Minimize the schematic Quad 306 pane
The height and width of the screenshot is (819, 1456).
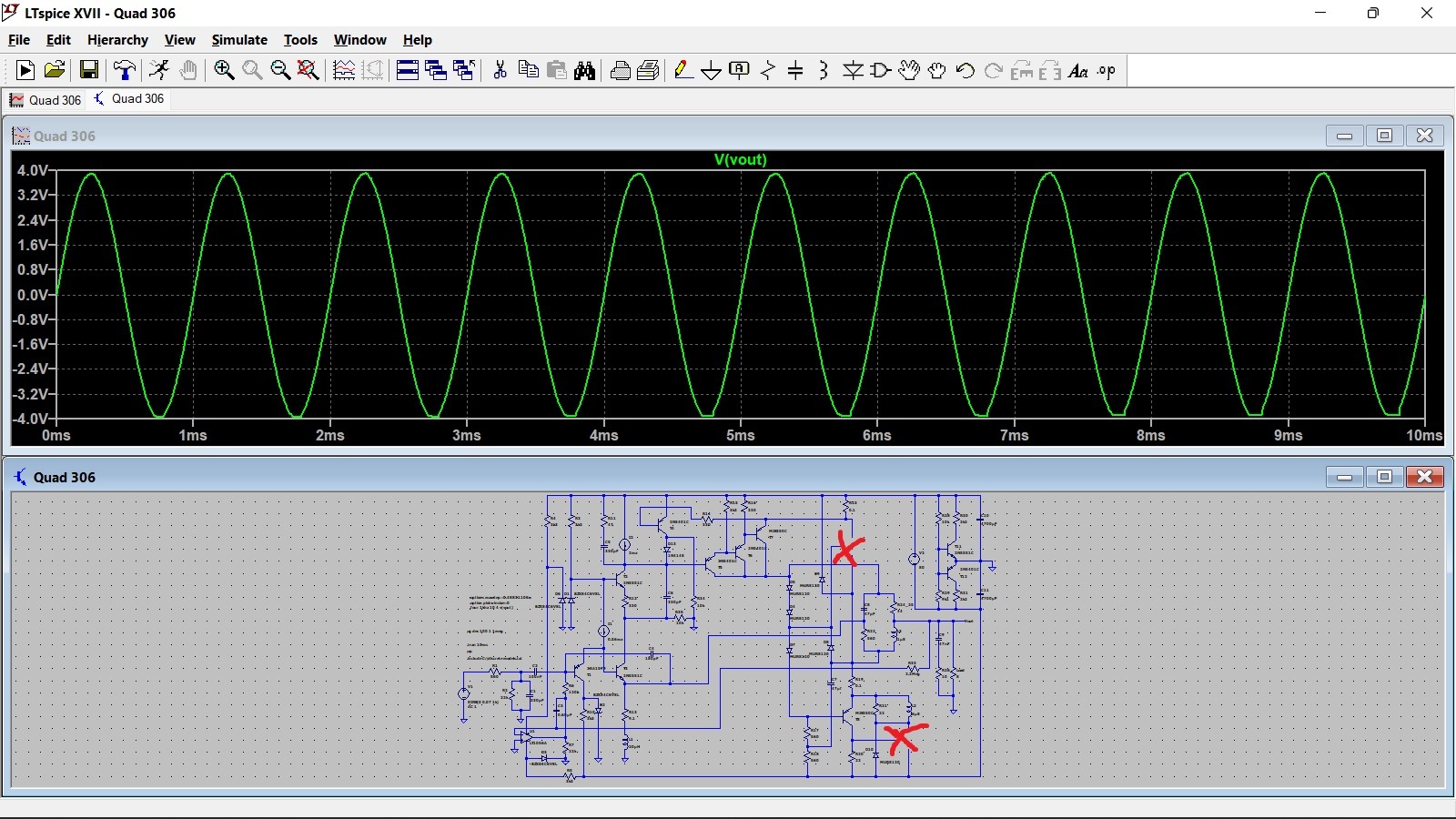tap(1345, 477)
